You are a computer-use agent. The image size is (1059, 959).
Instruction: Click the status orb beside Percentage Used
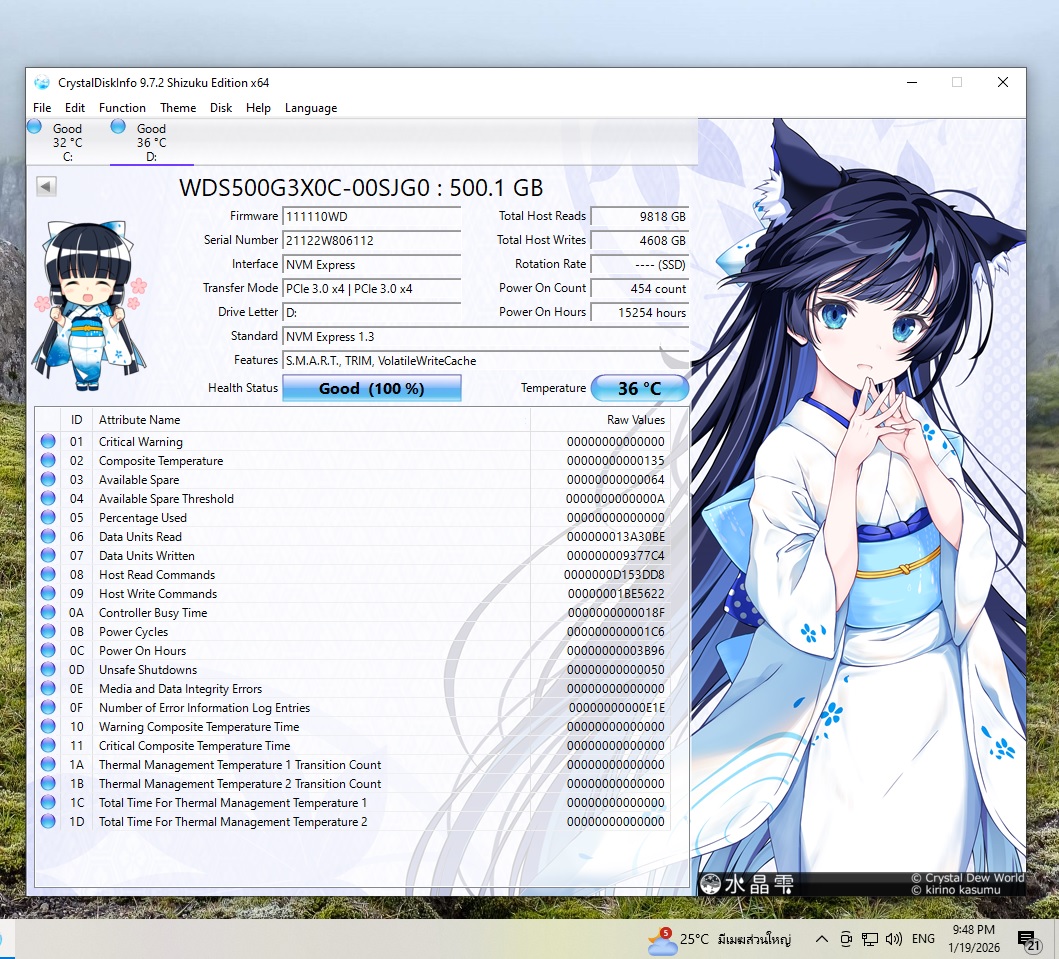click(x=48, y=518)
